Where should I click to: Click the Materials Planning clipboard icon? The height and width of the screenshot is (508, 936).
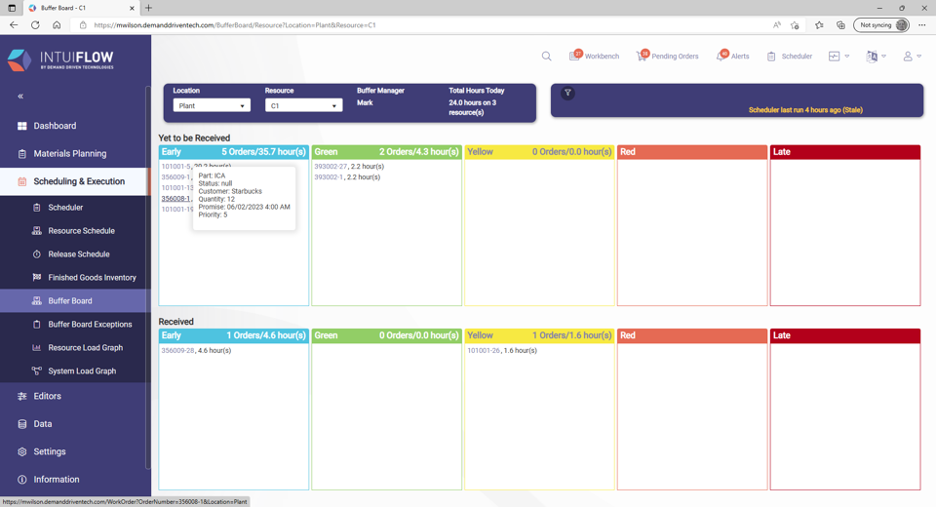(22, 153)
